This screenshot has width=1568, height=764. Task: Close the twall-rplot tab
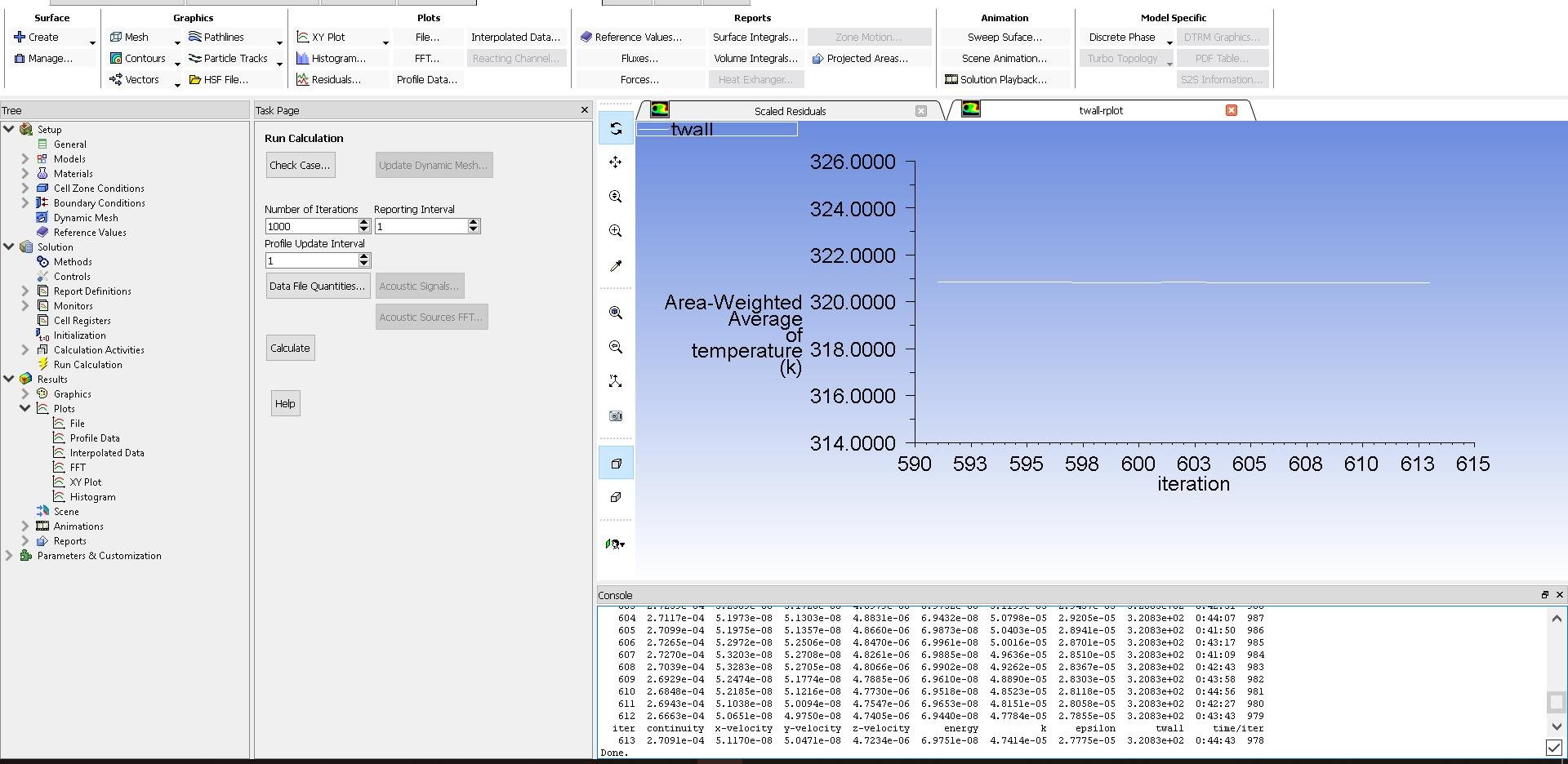(1232, 110)
